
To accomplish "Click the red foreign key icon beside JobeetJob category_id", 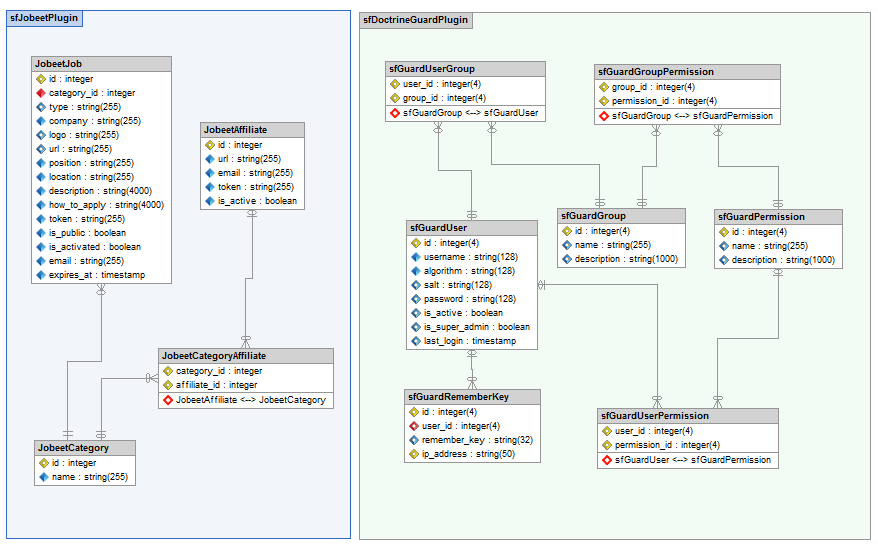I will click(x=41, y=93).
